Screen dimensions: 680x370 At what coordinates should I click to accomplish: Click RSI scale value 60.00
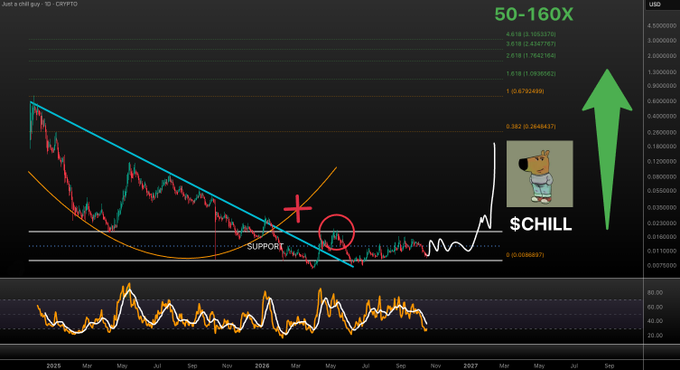655,307
